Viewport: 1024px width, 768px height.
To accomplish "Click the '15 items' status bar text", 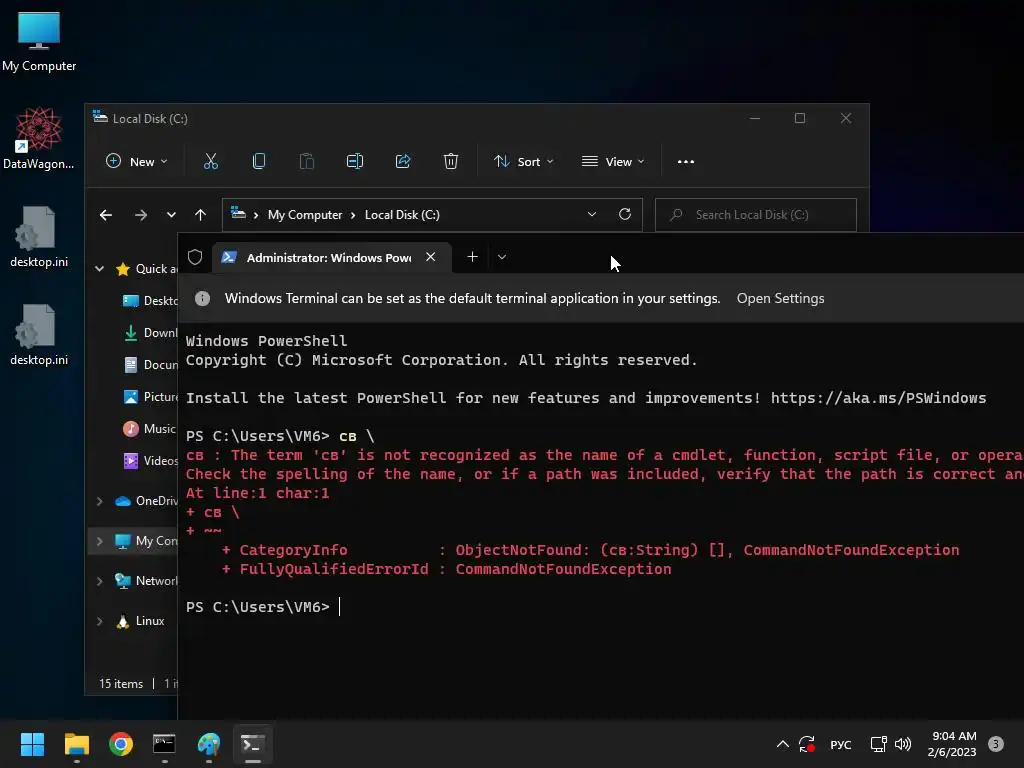I will pyautogui.click(x=121, y=684).
